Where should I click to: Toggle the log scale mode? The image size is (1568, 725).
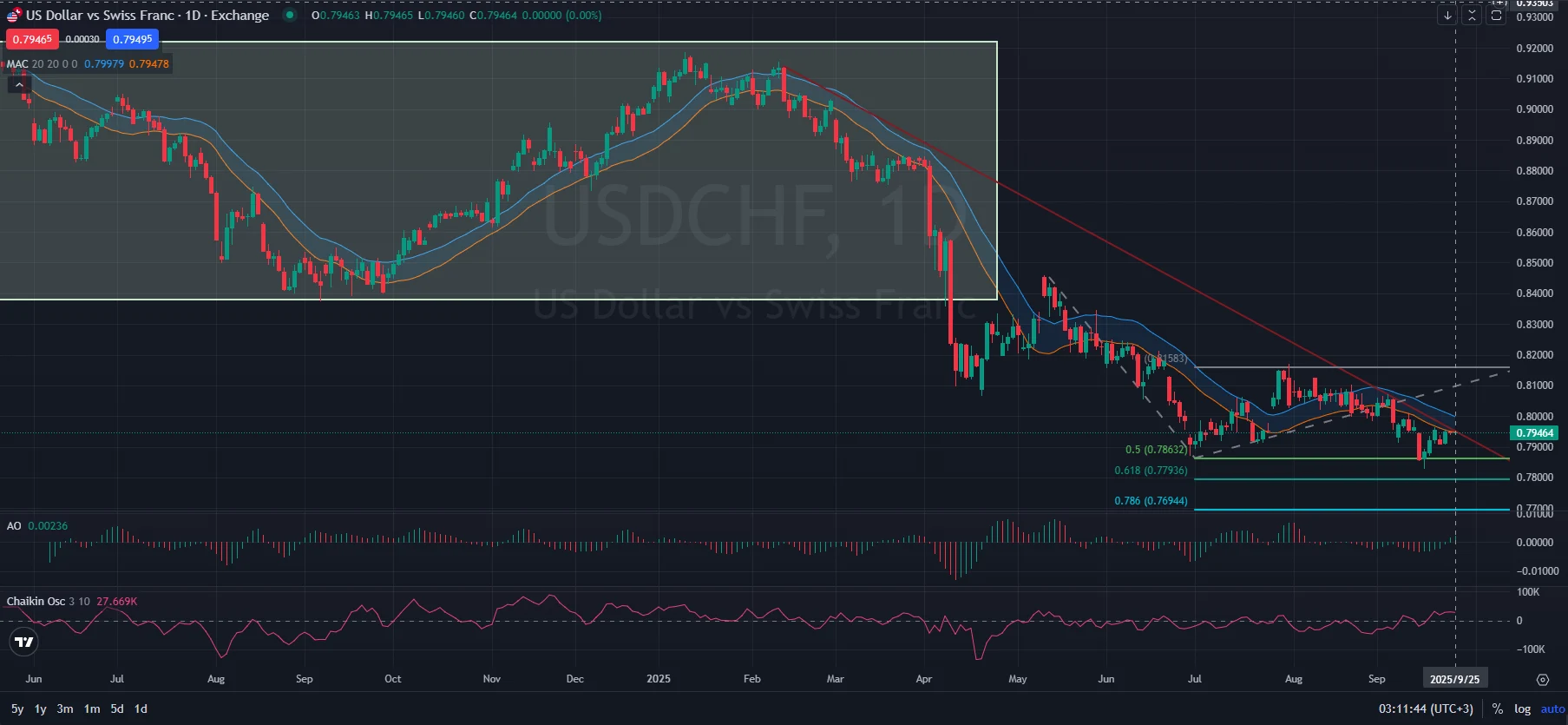[1522, 709]
